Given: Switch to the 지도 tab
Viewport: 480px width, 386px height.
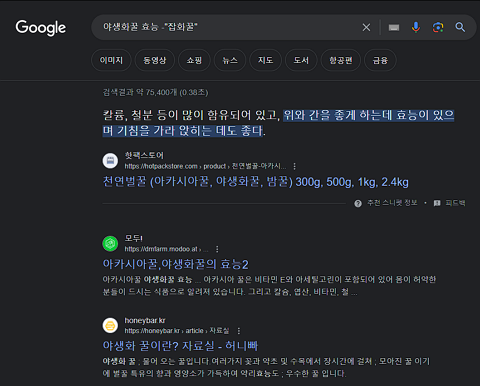Looking at the screenshot, I should pos(266,60).
